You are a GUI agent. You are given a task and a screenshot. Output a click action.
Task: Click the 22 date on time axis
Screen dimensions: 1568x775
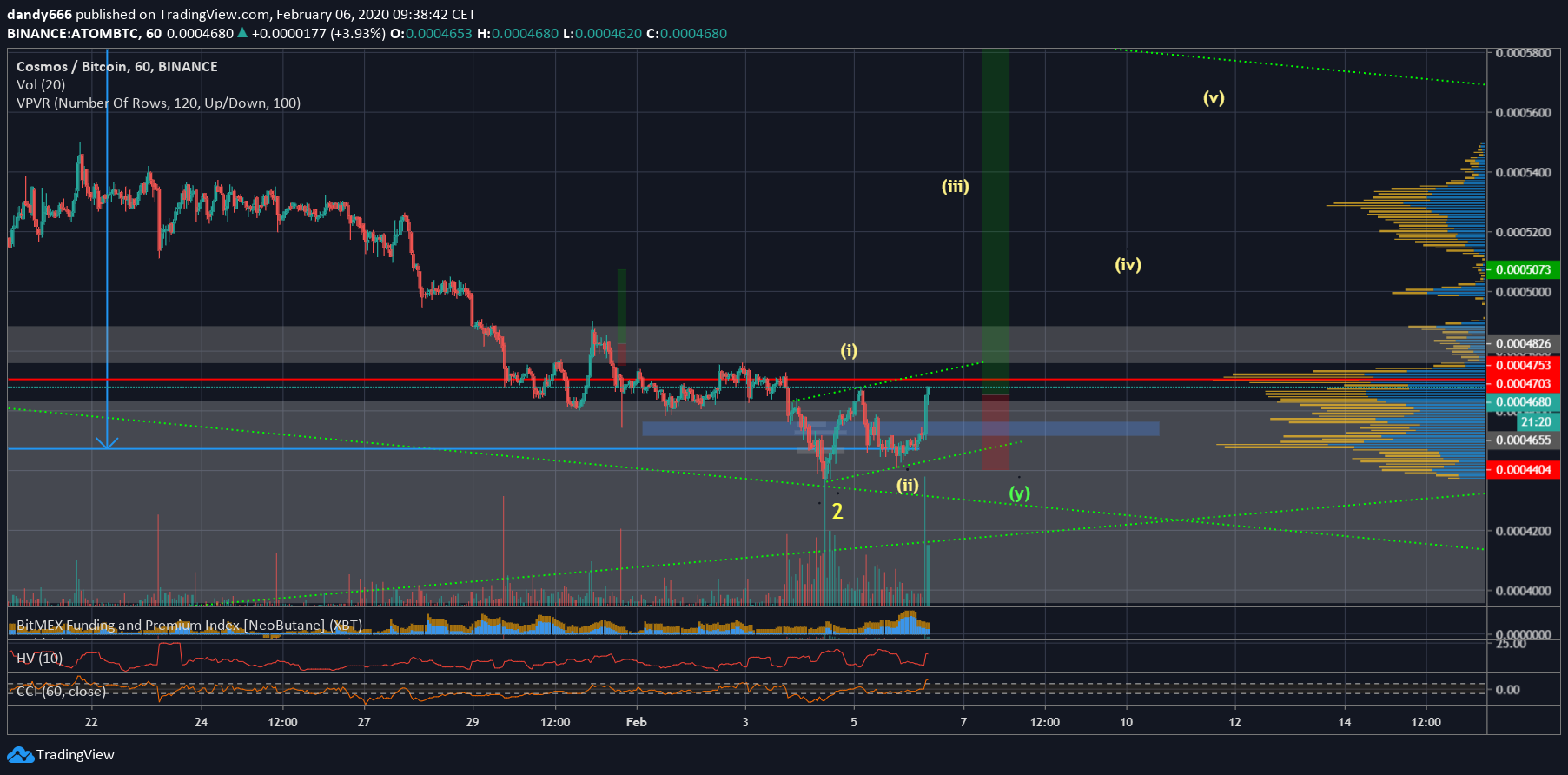[91, 722]
